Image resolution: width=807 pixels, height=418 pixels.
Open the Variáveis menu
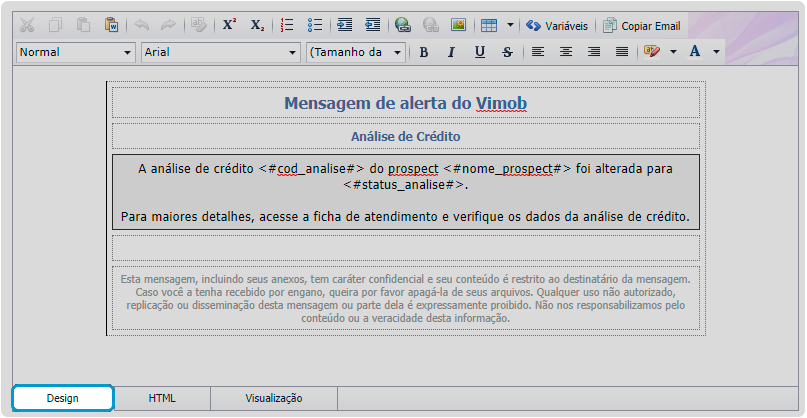point(557,26)
